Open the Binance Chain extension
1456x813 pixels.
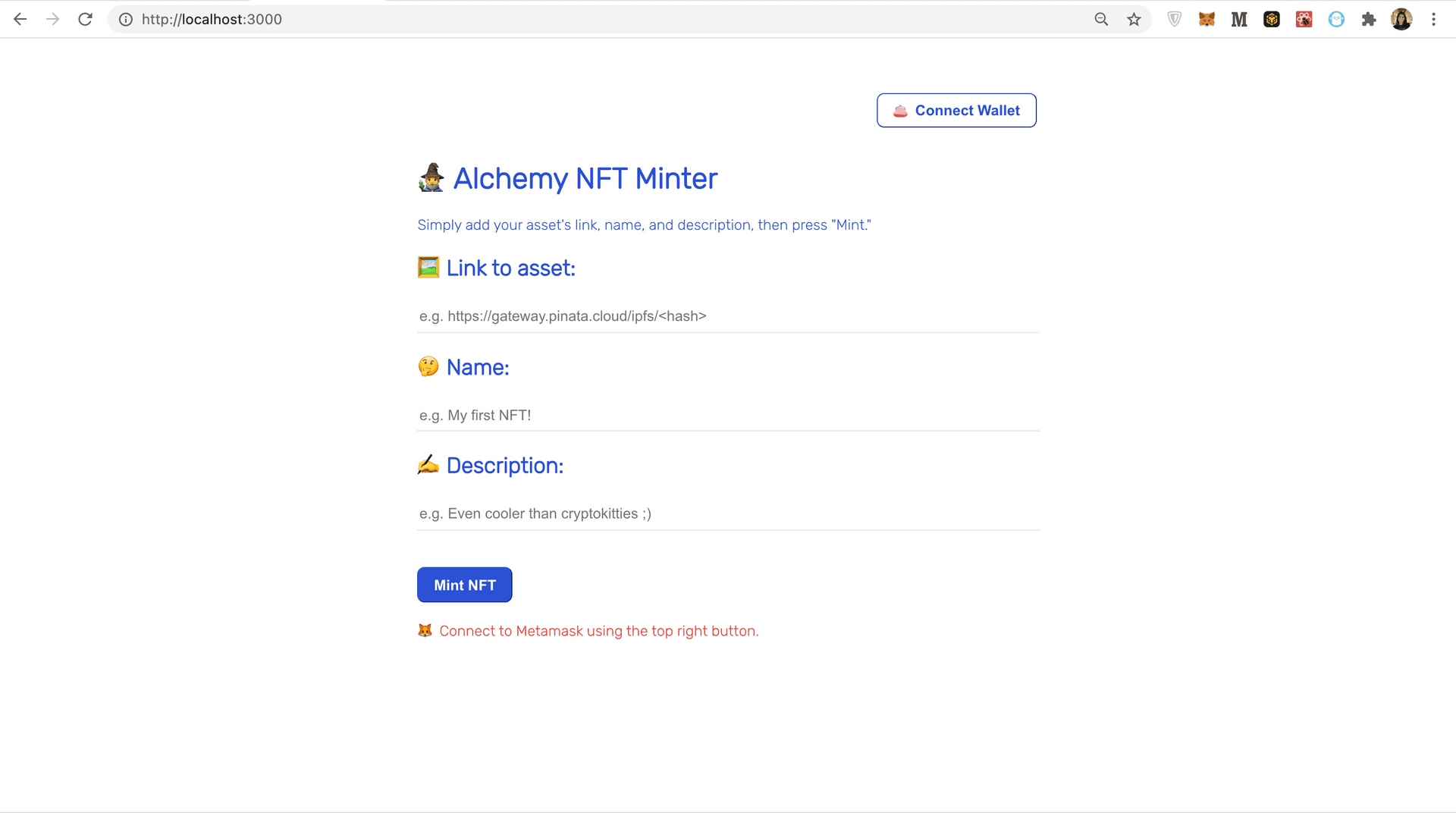[x=1272, y=19]
